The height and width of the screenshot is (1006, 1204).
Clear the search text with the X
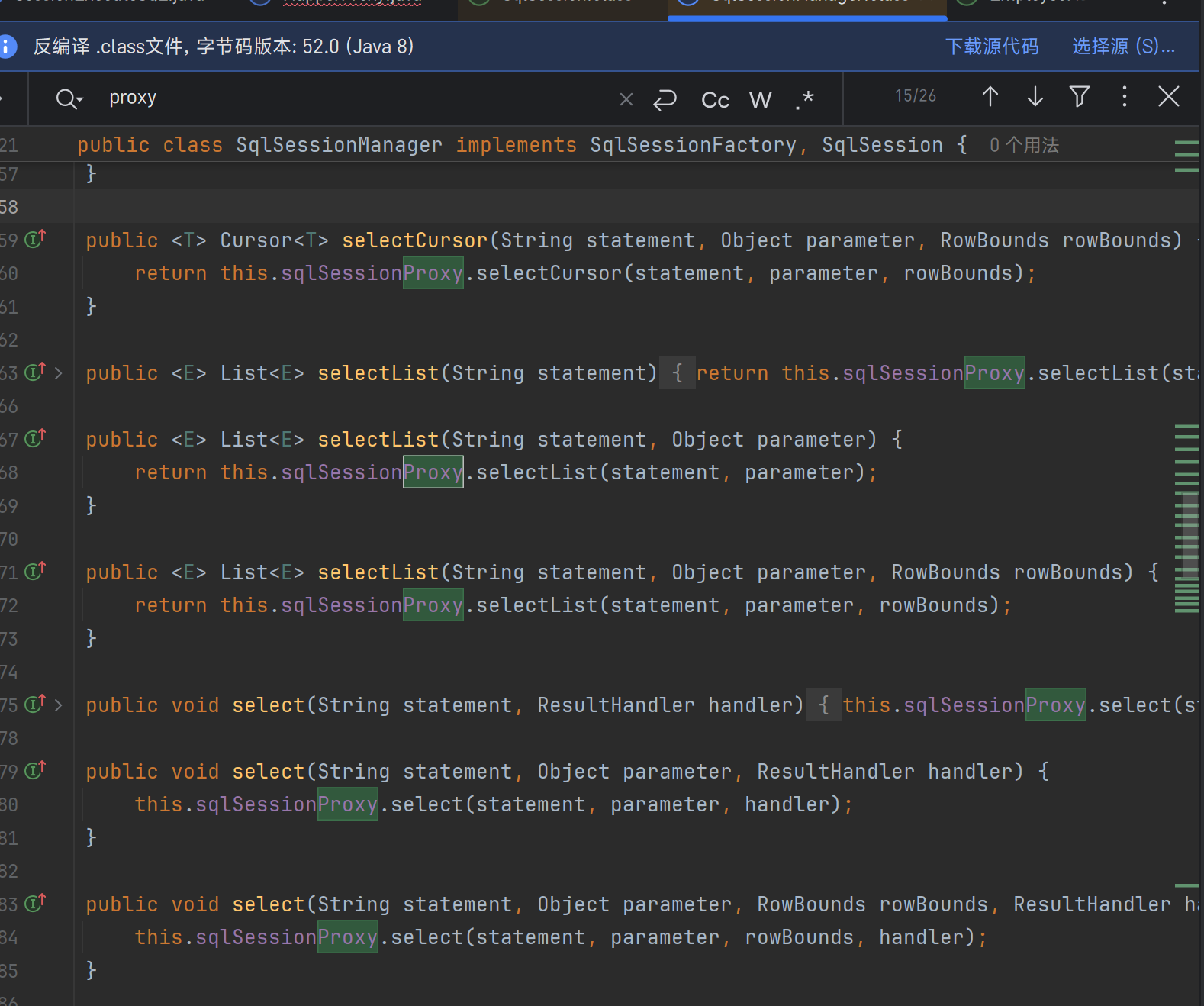tap(626, 99)
